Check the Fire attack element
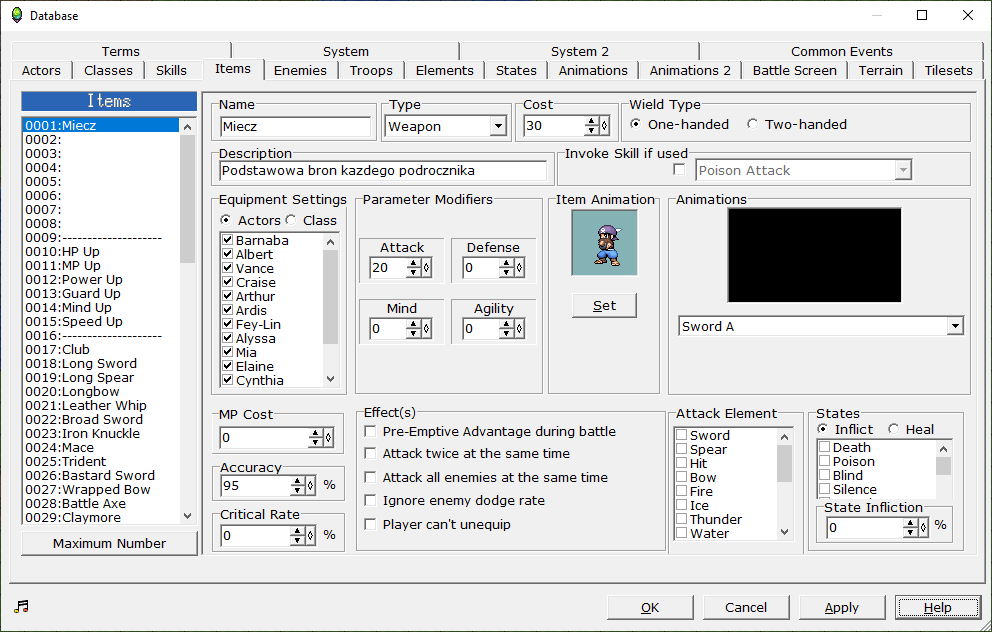Screen dimensions: 992x632 681,491
